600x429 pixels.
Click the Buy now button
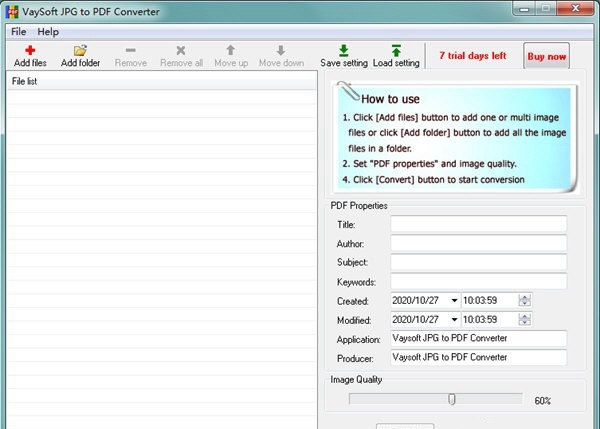(x=546, y=56)
